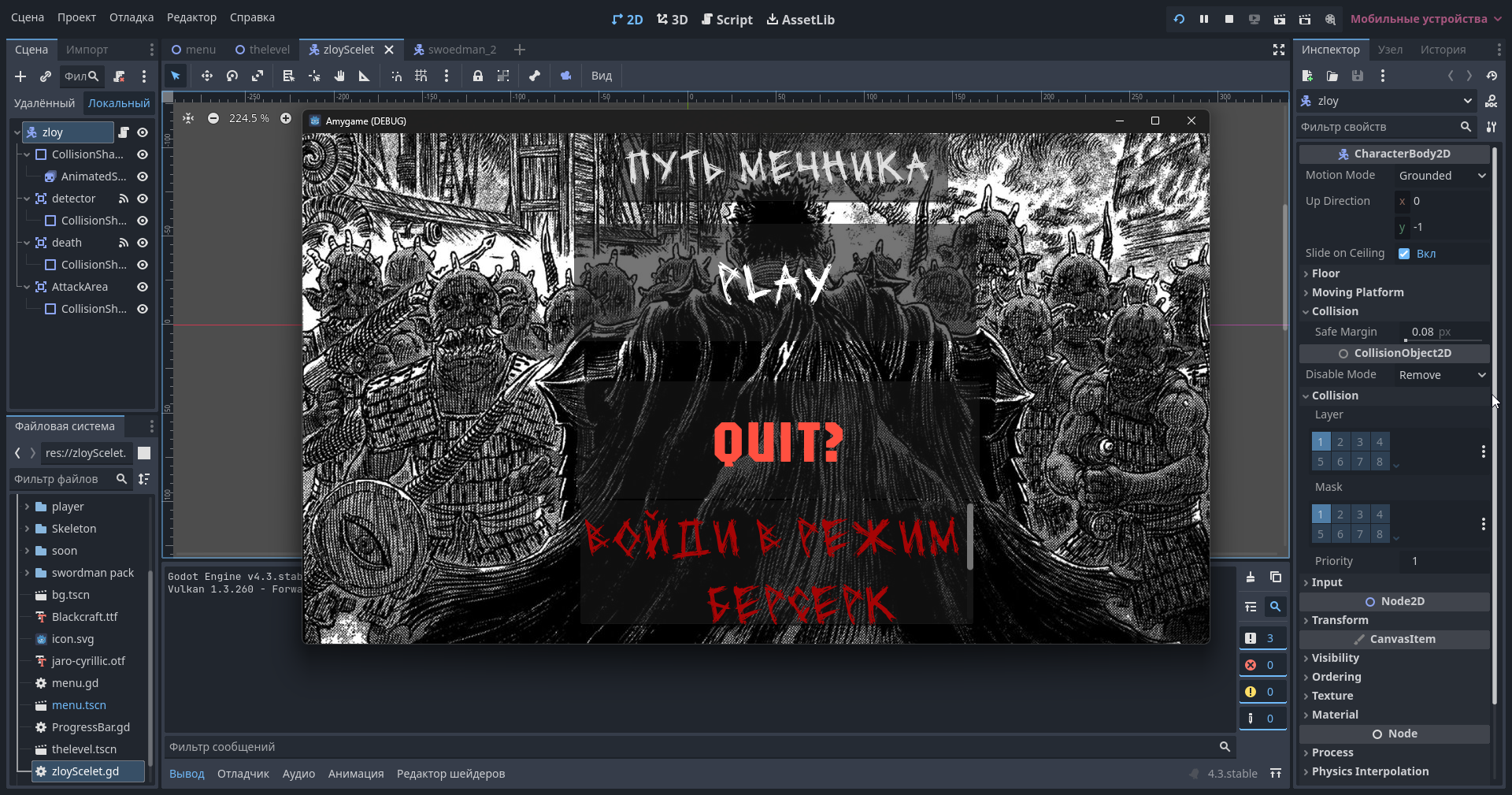Hide the detector node
Viewport: 1512px width, 795px height.
coord(143,199)
